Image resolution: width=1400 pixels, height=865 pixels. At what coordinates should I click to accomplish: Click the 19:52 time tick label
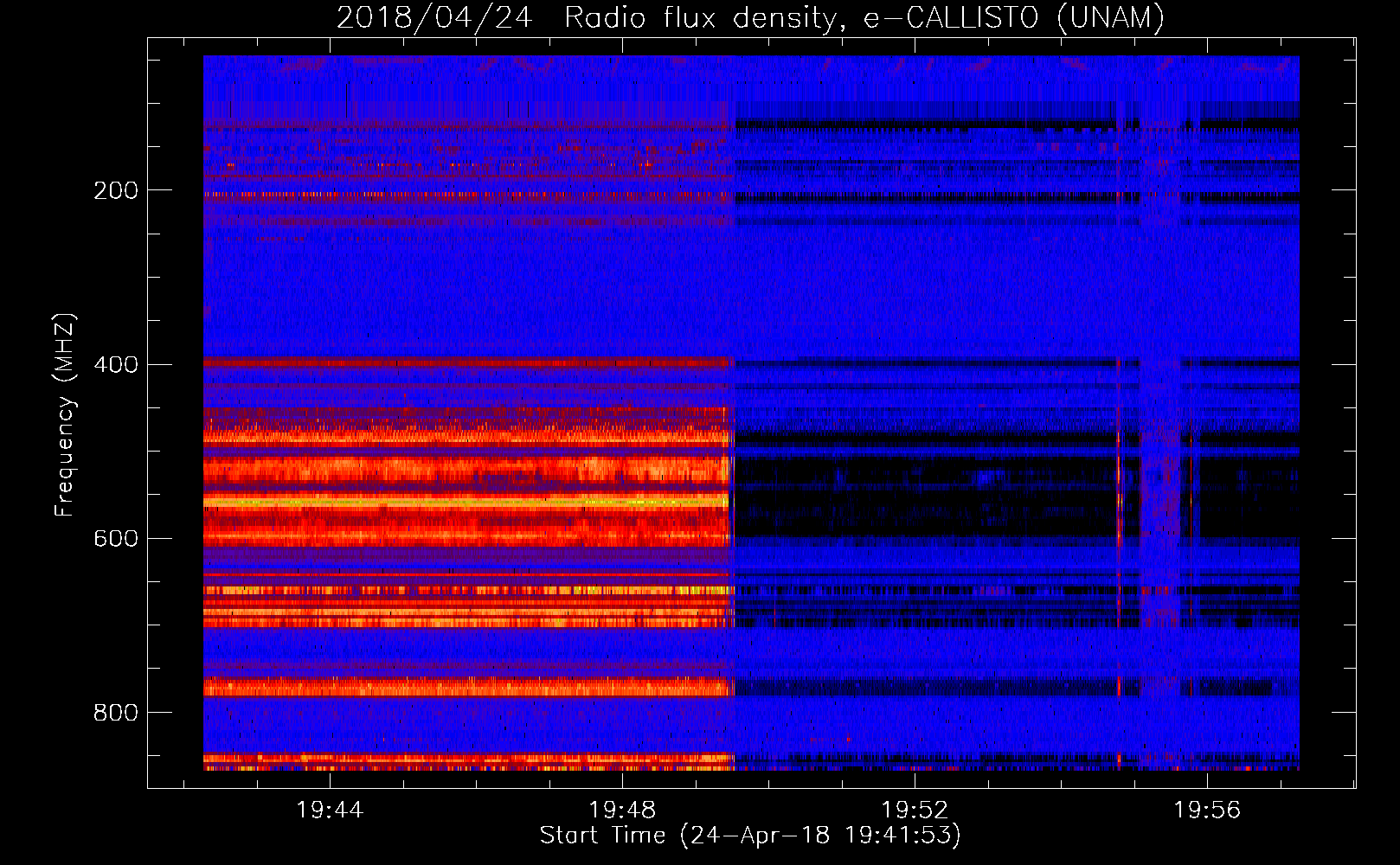tap(915, 811)
